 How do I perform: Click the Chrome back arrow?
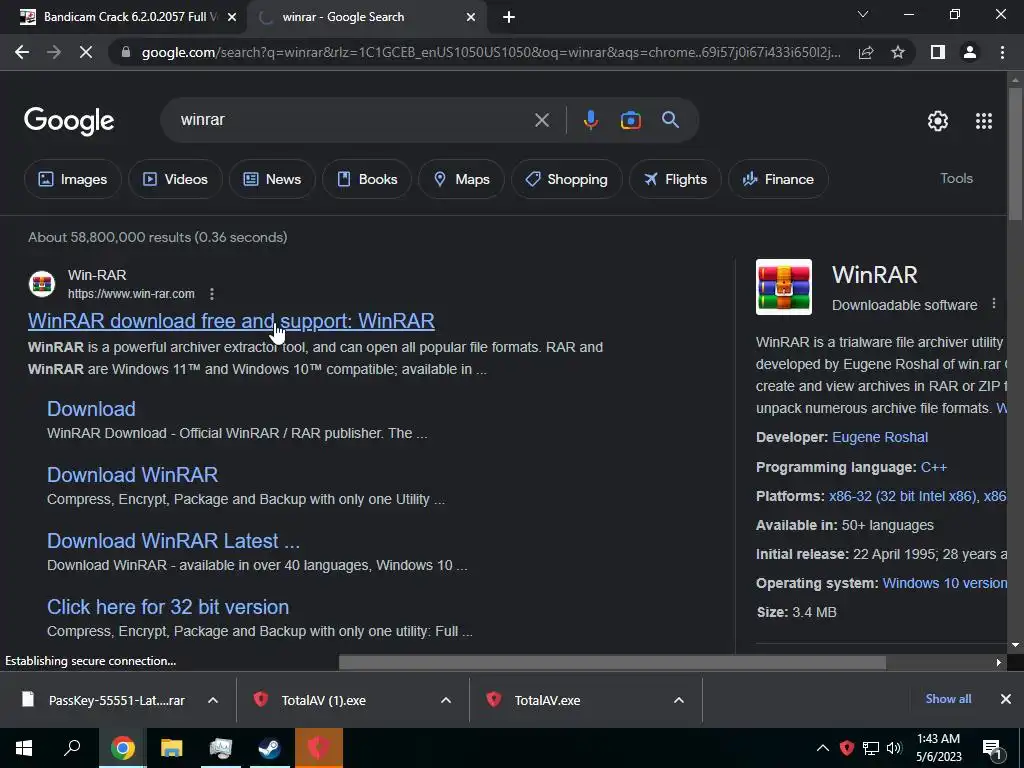point(22,52)
